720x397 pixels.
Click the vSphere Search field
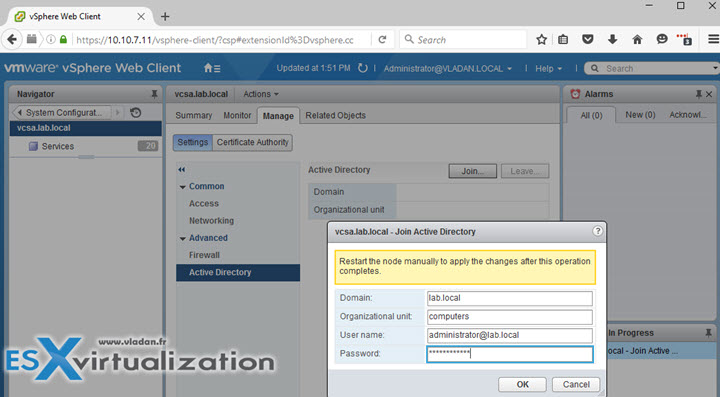coord(652,68)
